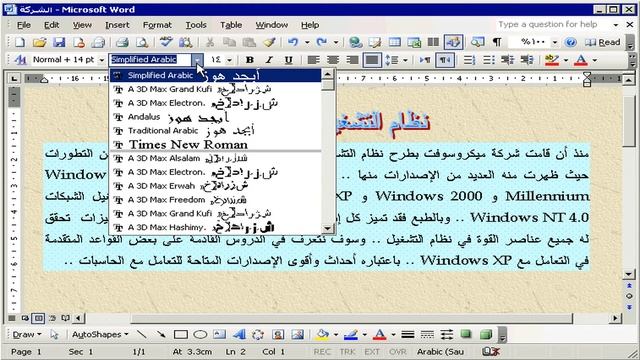640x360 pixels.
Task: Toggle Underline formatting
Action: (289, 60)
